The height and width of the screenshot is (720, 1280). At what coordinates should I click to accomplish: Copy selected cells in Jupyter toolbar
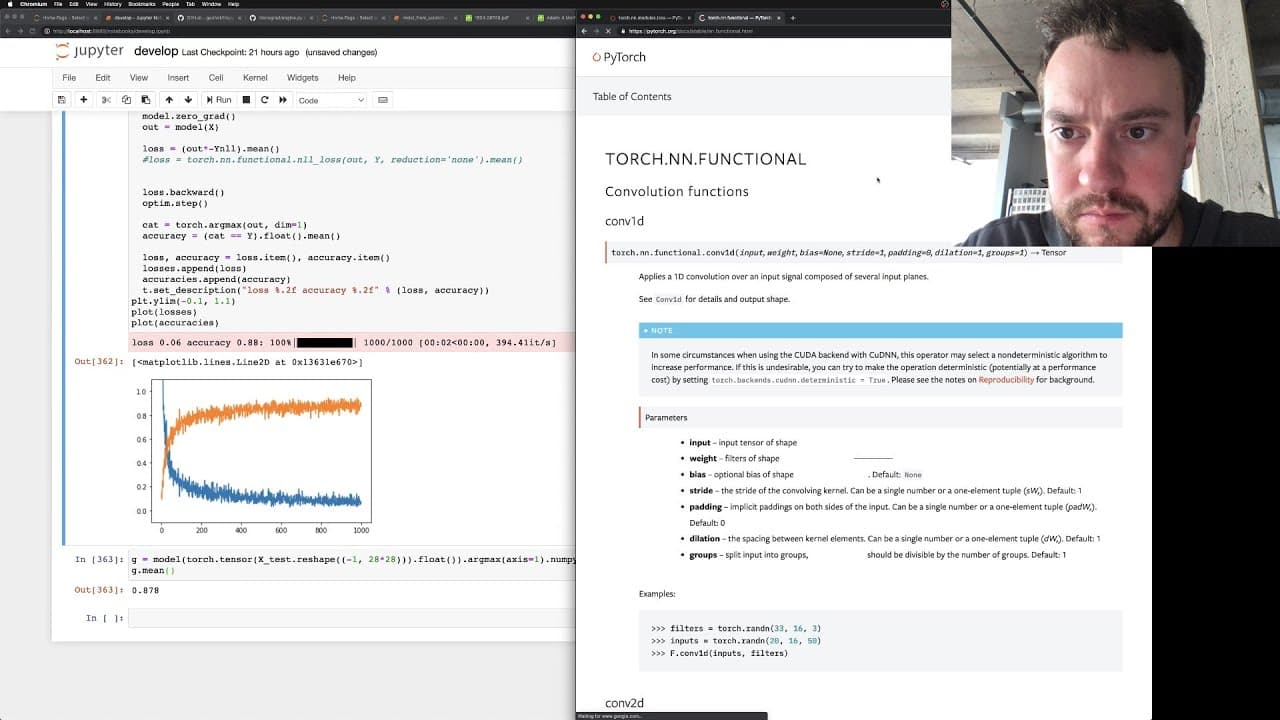pos(126,100)
